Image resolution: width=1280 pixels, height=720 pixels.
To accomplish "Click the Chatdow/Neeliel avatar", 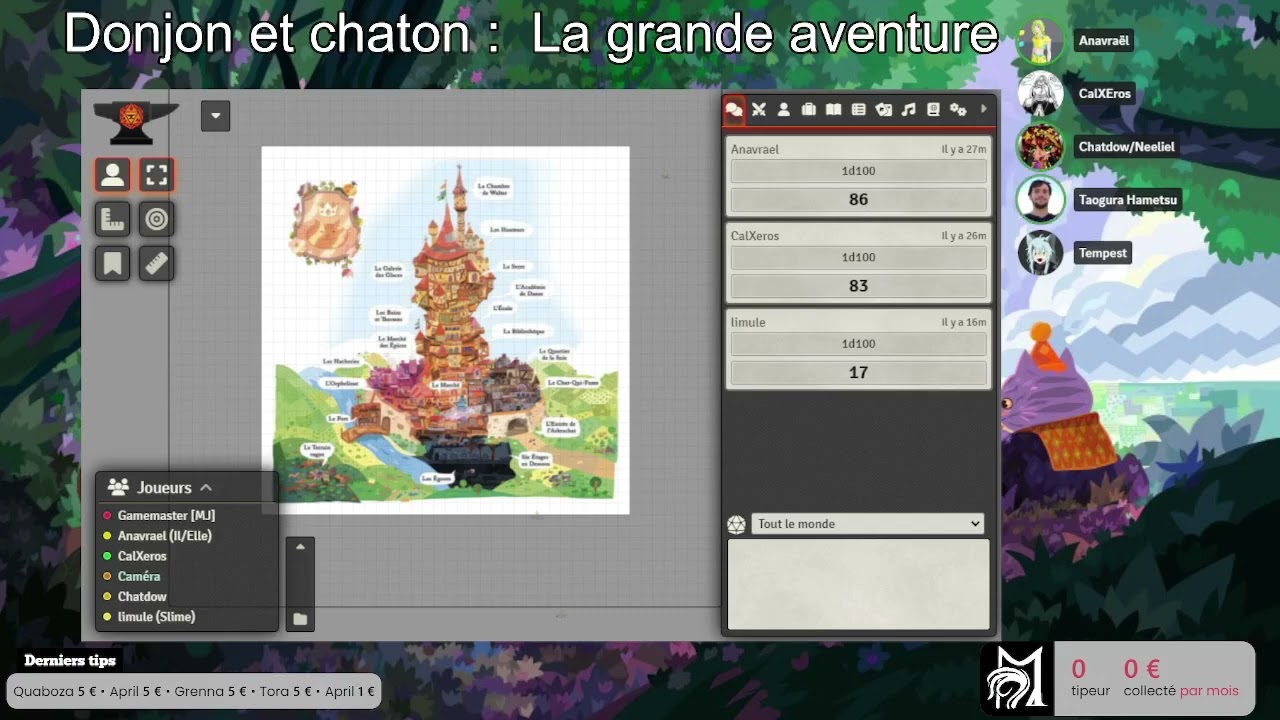I will tap(1040, 147).
